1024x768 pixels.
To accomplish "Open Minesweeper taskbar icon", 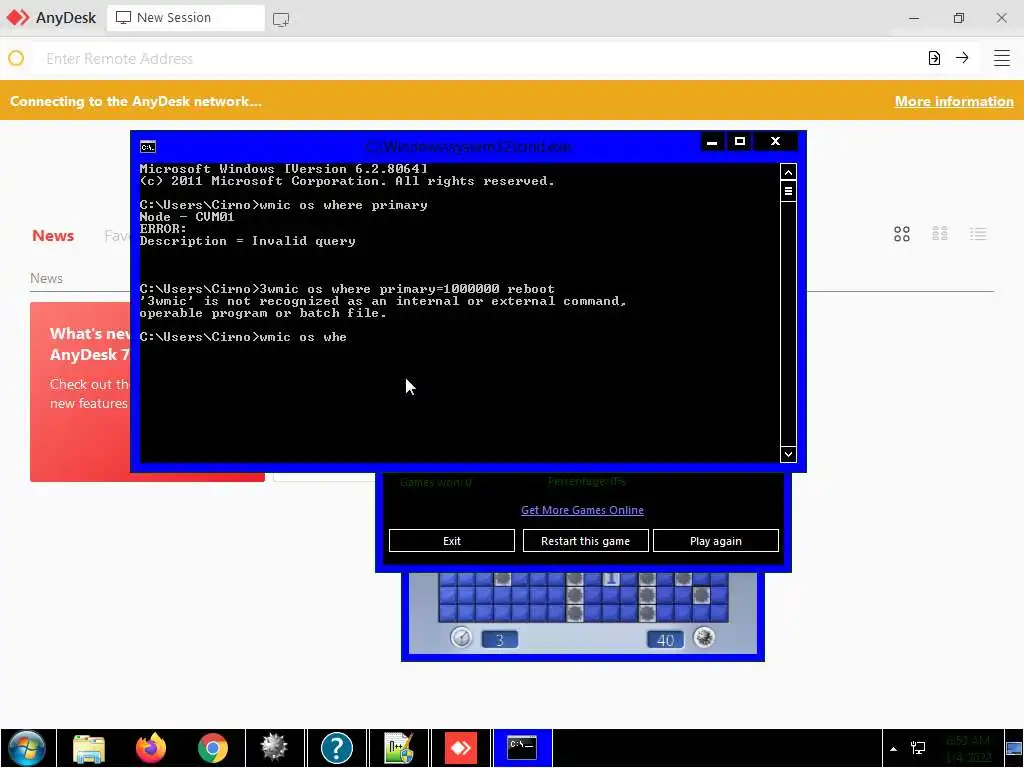I will tap(274, 748).
